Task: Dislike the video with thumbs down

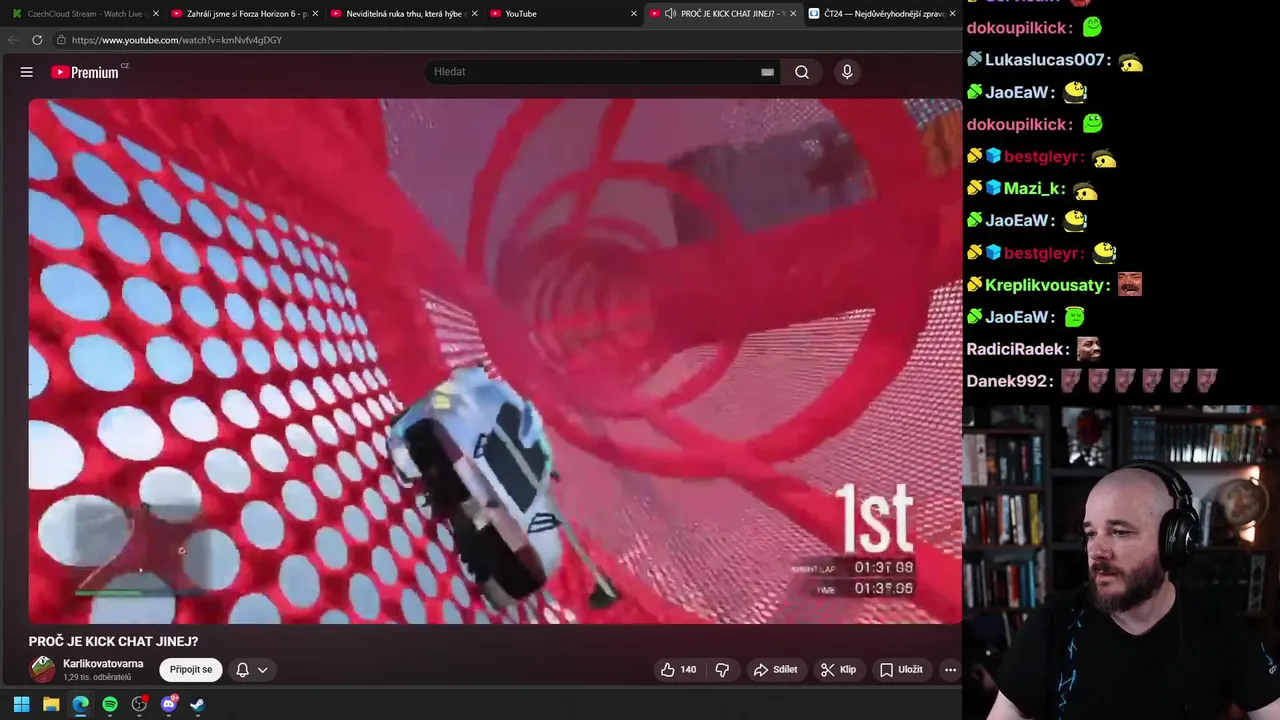Action: (x=722, y=670)
